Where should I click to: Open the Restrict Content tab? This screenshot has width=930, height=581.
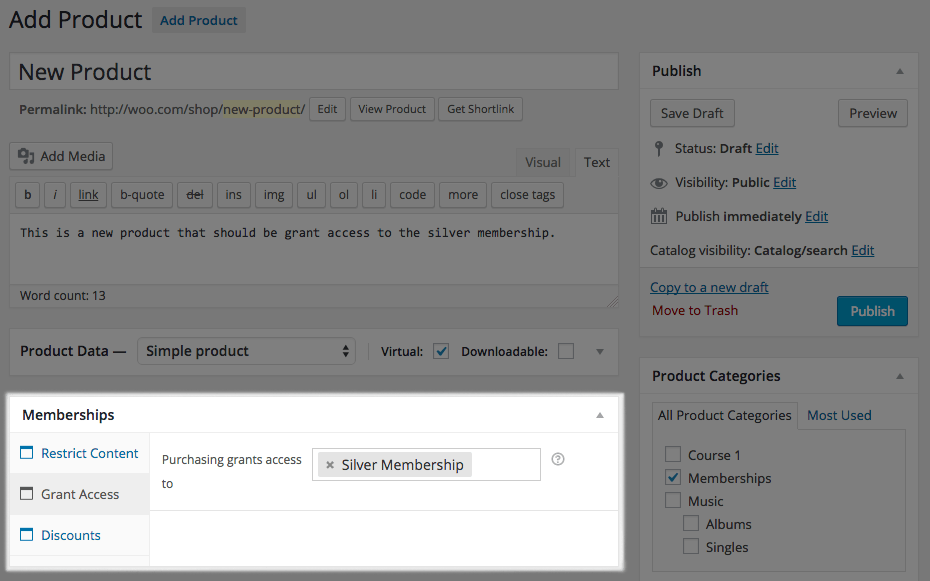click(89, 453)
